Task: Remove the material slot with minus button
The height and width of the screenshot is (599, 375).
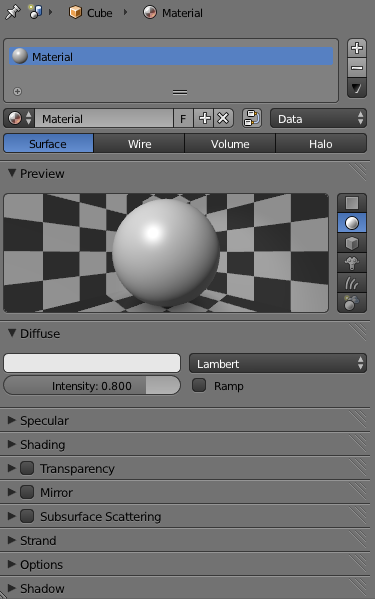Action: [x=357, y=68]
